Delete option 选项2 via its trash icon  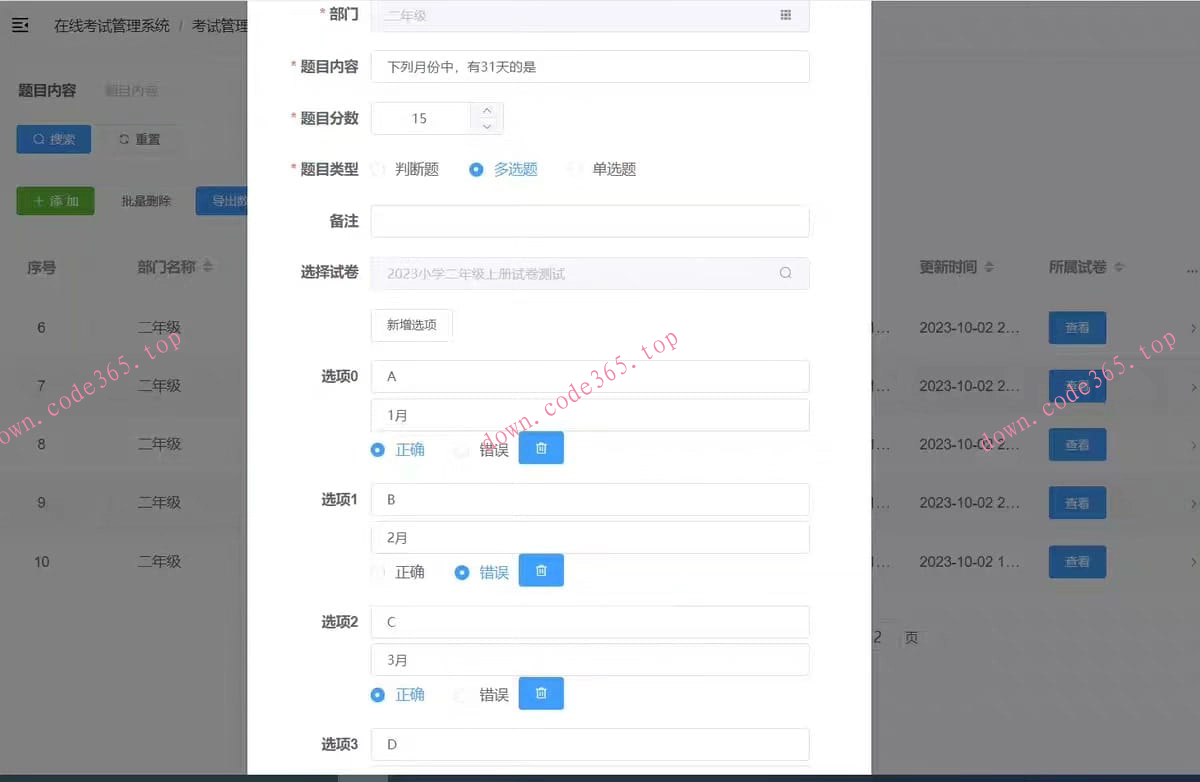541,693
